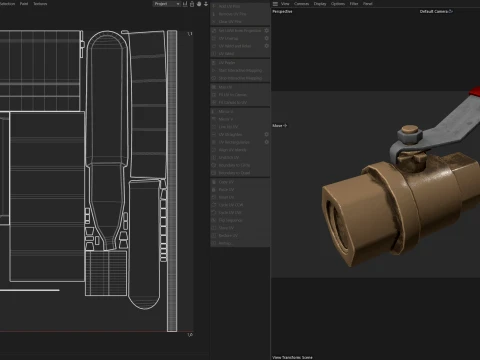This screenshot has height=360, width=480.
Task: Open settings gear for Set UVW from Projection
Action: pyautogui.click(x=266, y=30)
